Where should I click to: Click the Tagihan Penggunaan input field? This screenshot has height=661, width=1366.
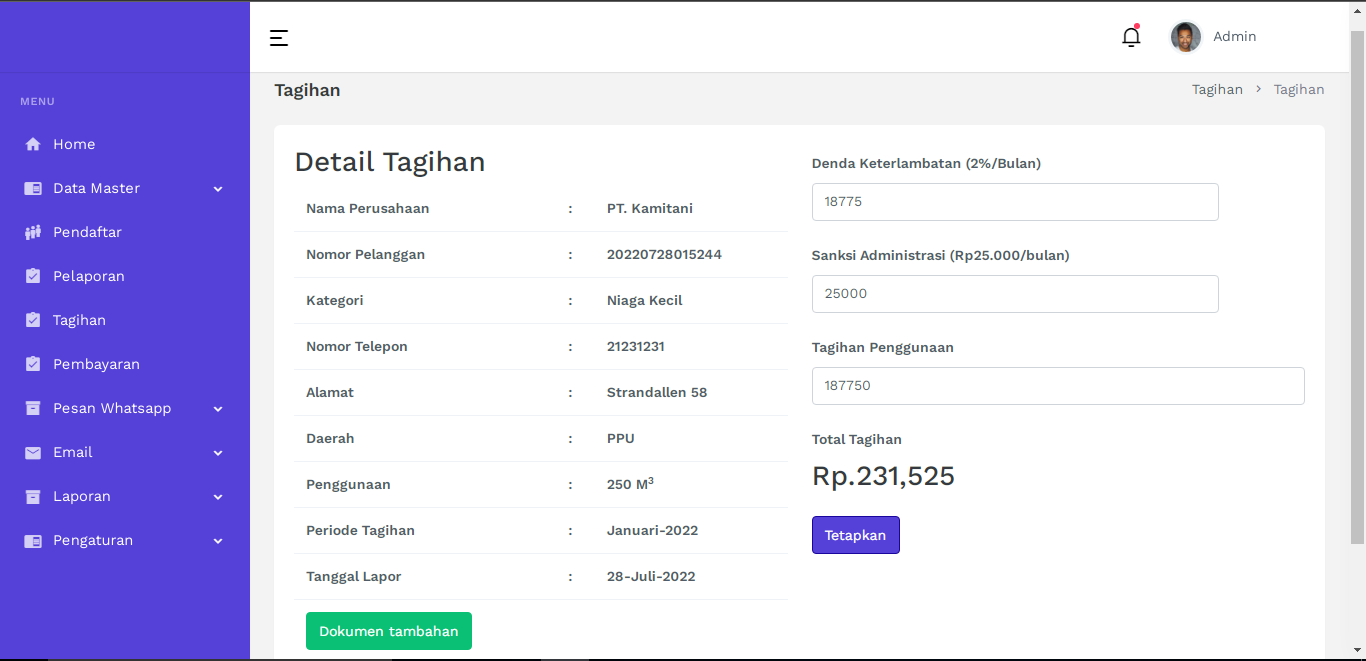(1057, 386)
